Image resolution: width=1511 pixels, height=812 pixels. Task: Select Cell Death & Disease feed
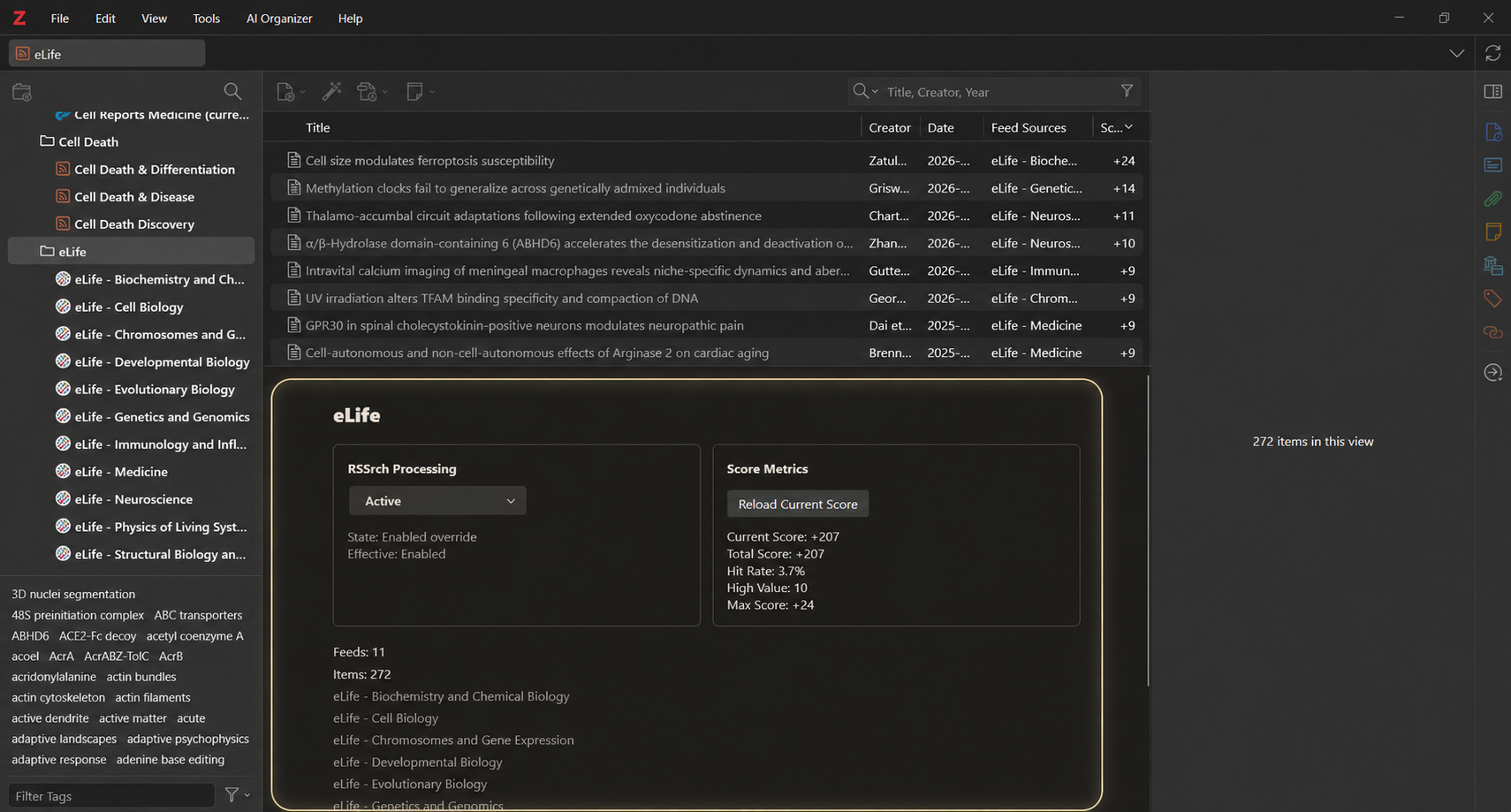click(132, 196)
